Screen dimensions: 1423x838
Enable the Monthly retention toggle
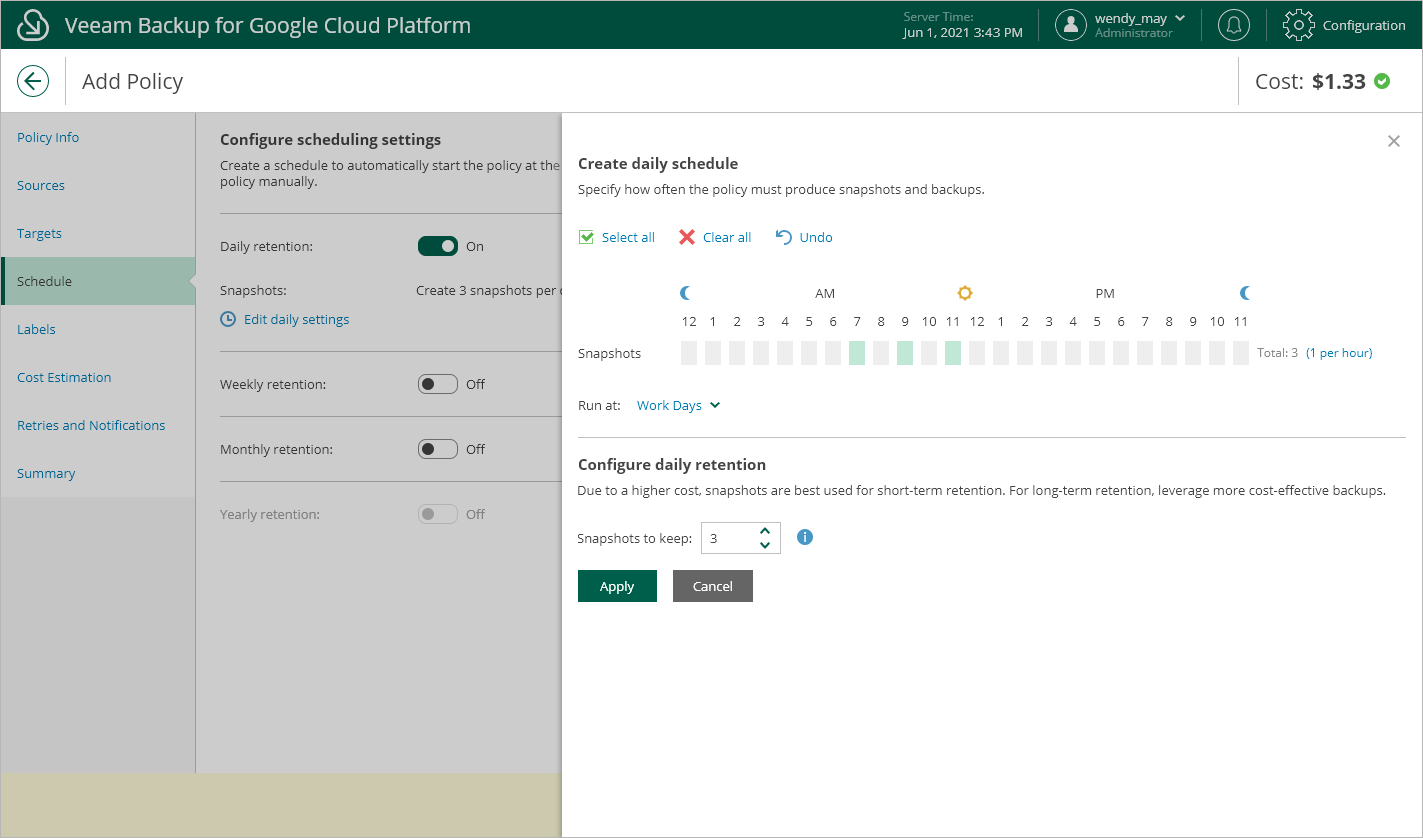(437, 449)
